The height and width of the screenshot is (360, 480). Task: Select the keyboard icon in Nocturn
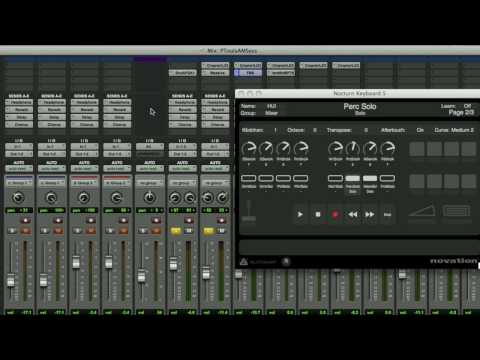[x=456, y=211]
